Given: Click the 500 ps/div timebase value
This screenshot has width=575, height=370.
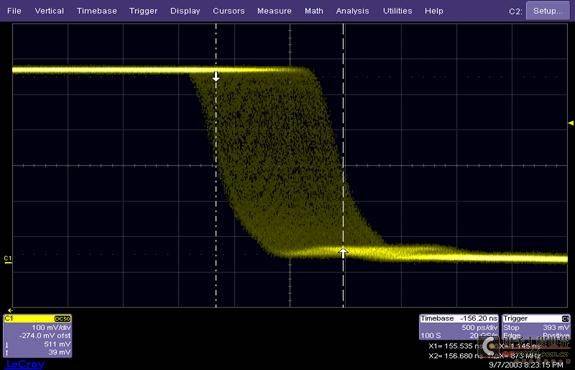Looking at the screenshot, I should 479,327.
